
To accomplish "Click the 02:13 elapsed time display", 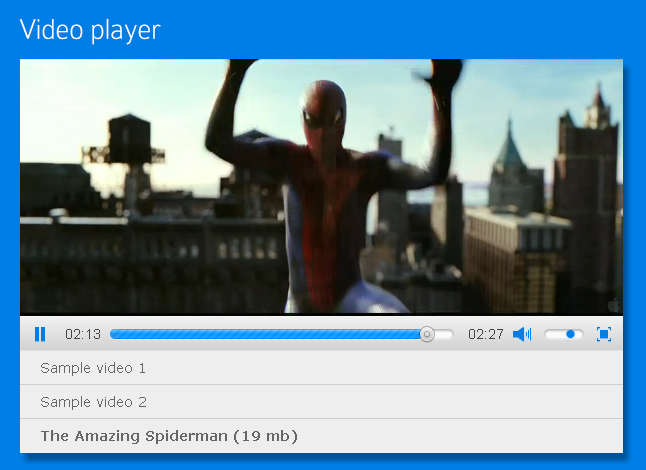I will [83, 334].
